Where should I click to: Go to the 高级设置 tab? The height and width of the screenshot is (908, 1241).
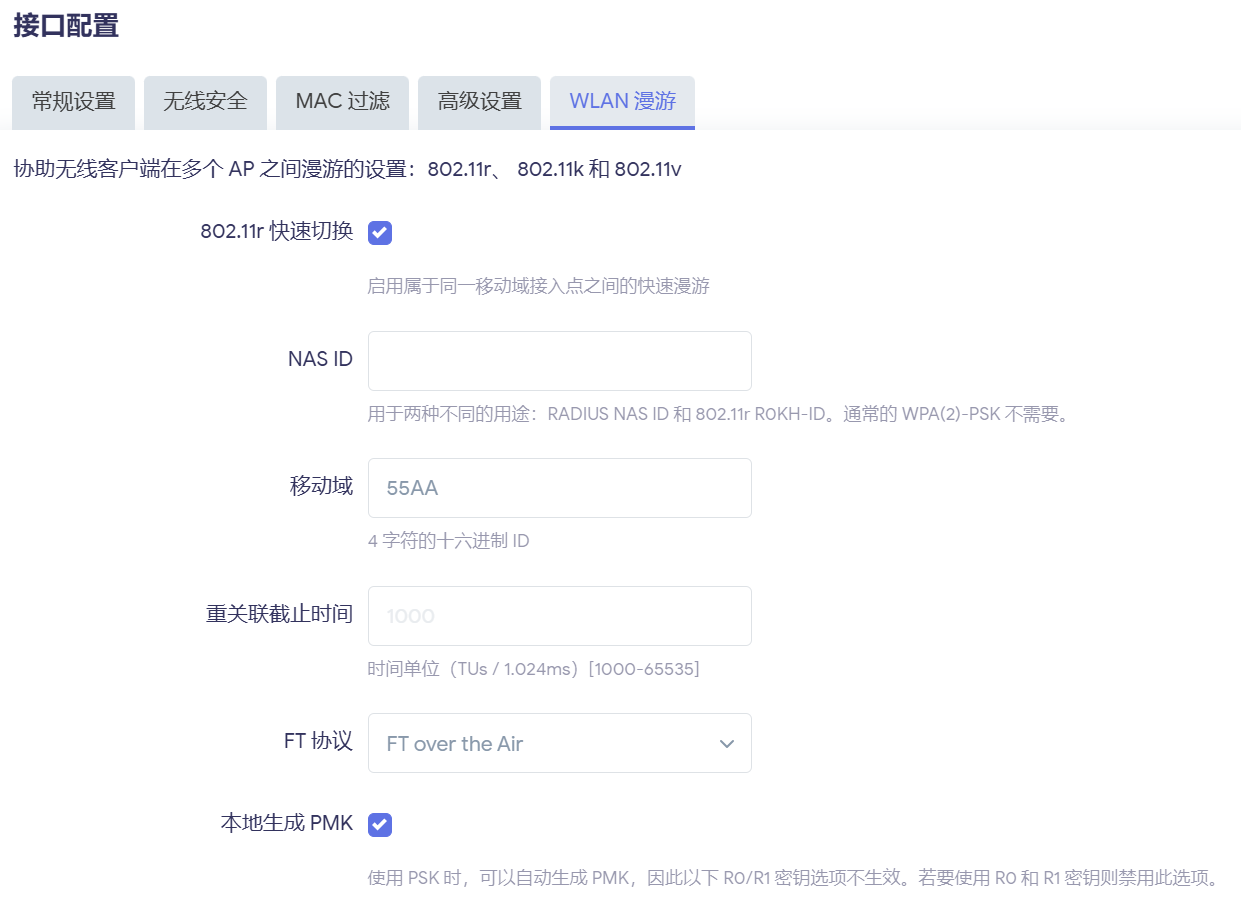pos(479,102)
